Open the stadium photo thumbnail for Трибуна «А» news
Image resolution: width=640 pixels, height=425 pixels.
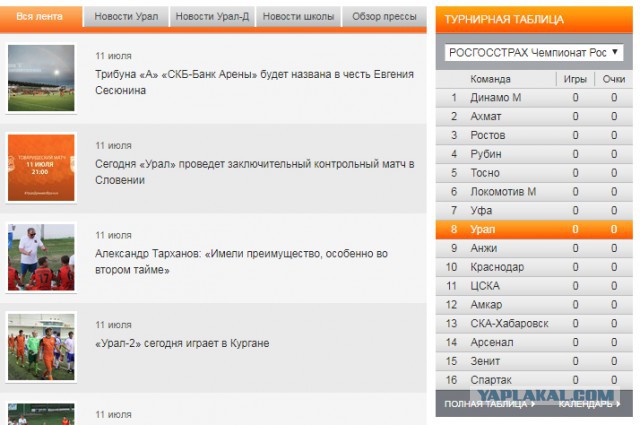coord(41,78)
